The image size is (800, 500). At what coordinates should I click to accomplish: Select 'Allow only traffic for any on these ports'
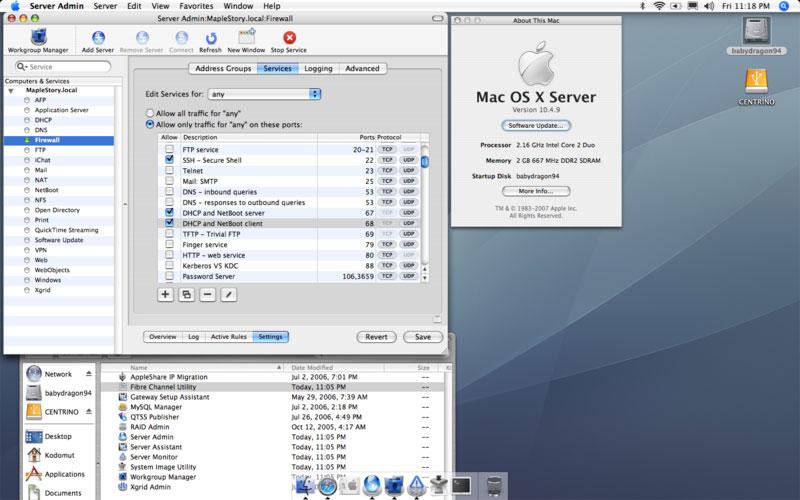(149, 124)
